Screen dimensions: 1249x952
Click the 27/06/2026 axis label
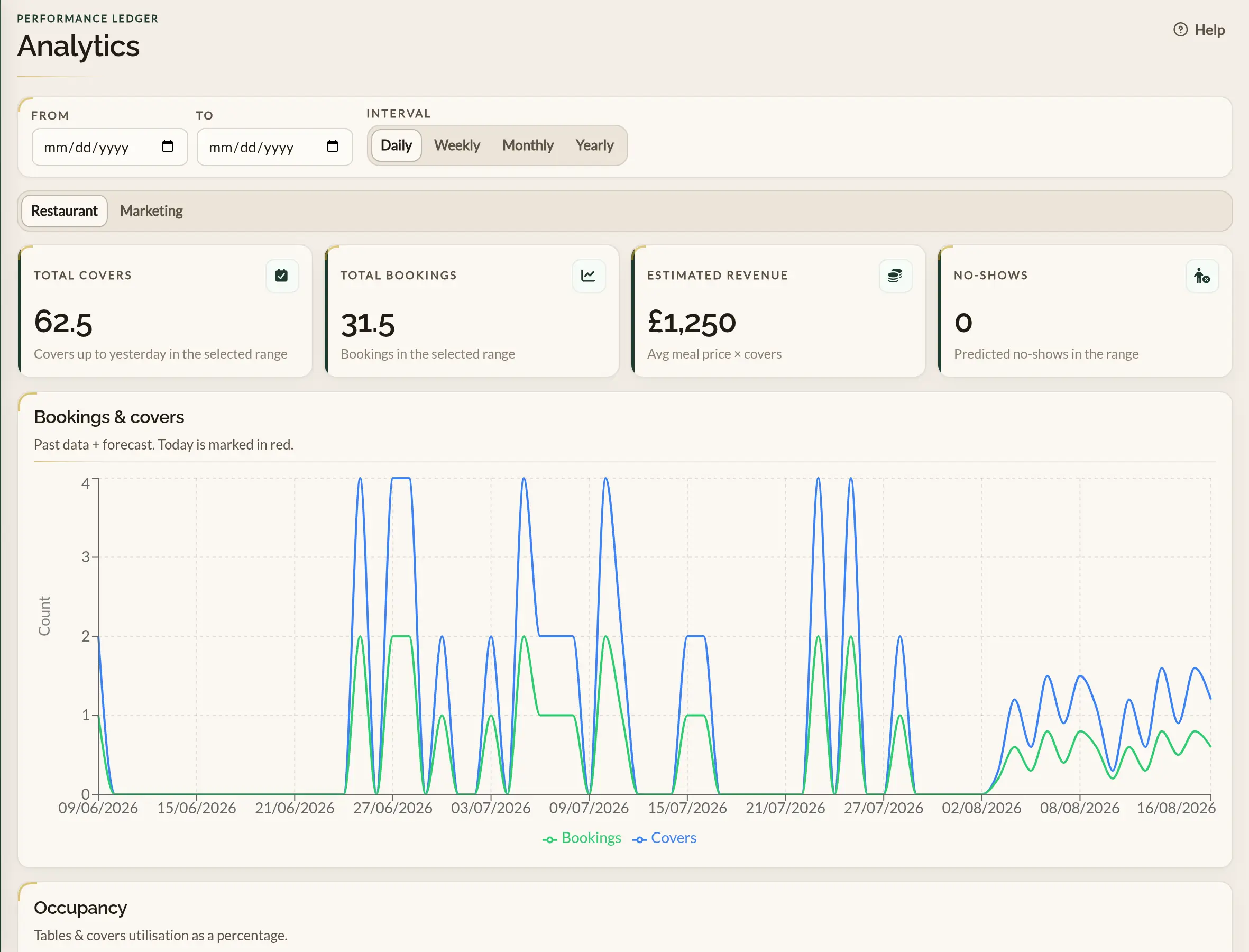392,808
